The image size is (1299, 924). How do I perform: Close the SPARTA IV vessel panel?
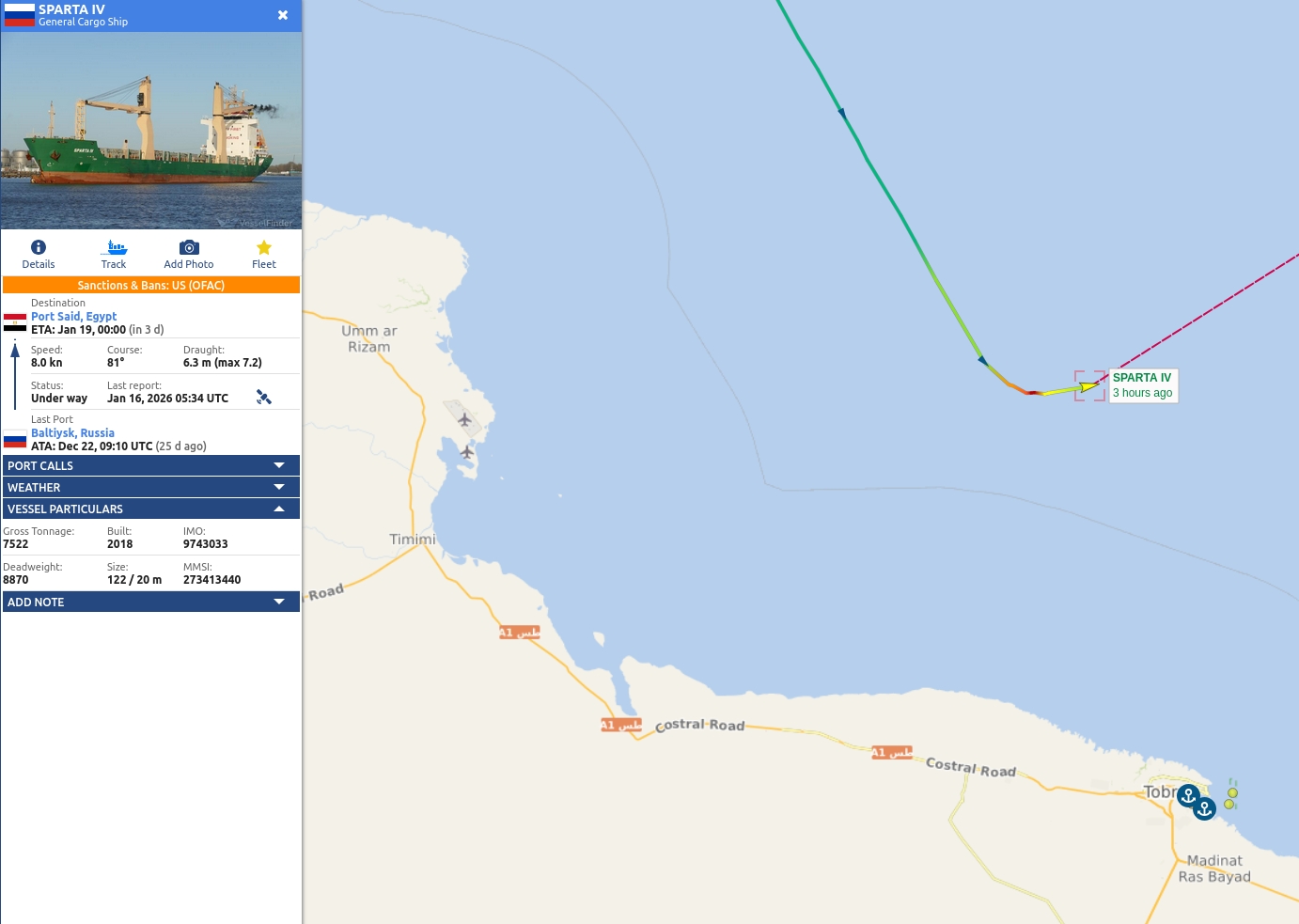pos(283,15)
